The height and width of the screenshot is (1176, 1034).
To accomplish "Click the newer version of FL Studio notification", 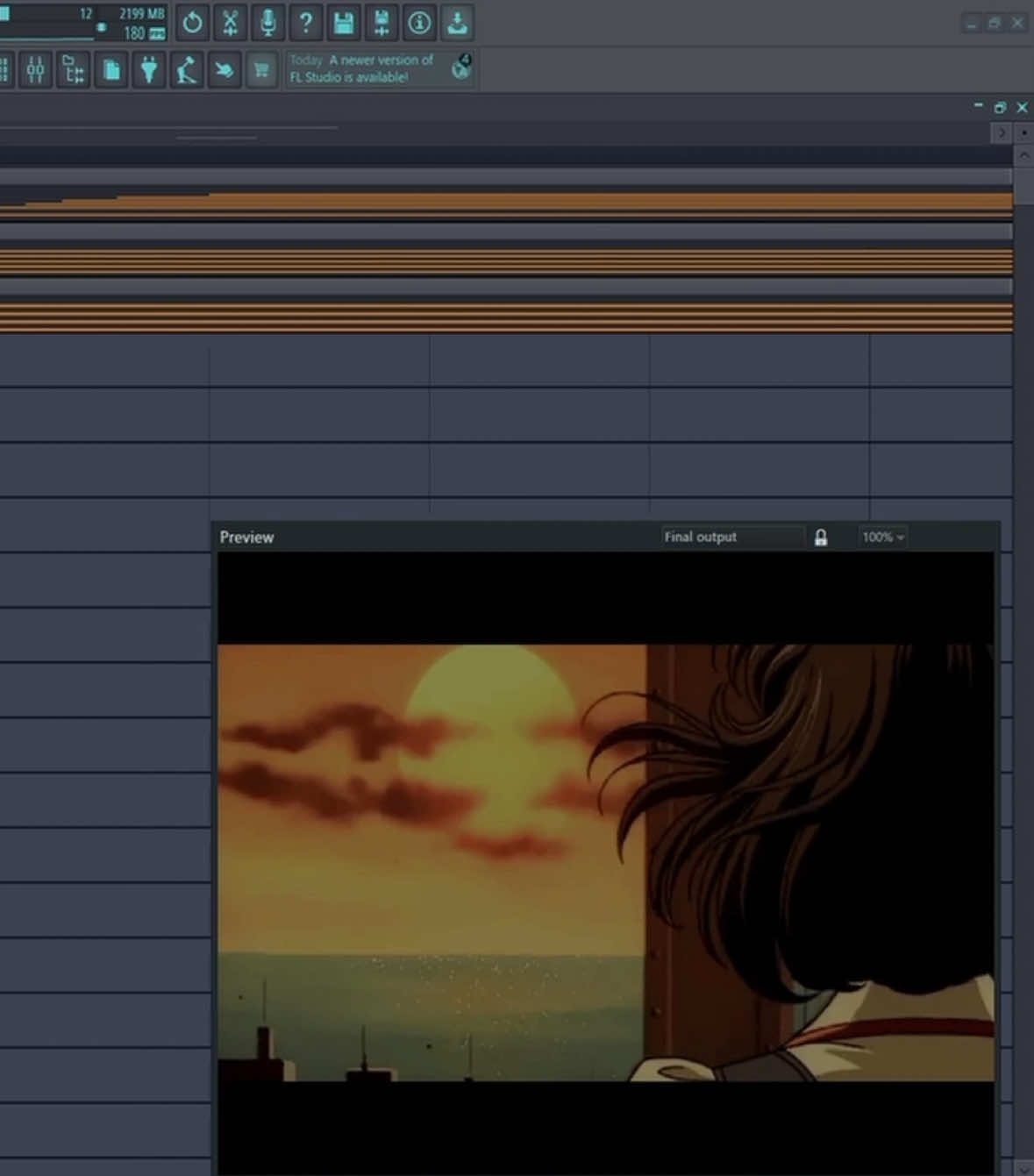I will point(361,68).
